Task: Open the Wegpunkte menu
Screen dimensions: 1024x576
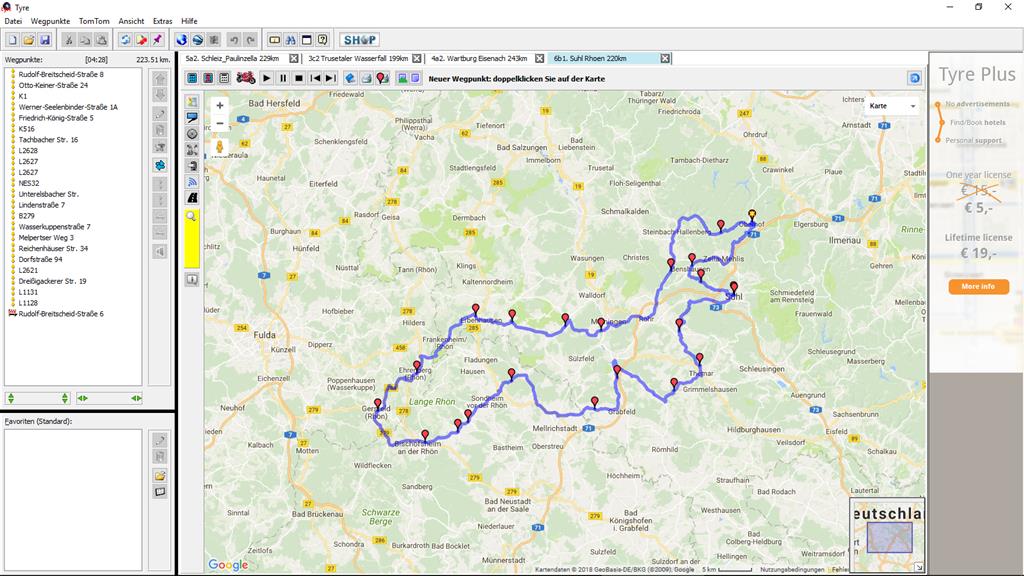Action: pyautogui.click(x=50, y=21)
